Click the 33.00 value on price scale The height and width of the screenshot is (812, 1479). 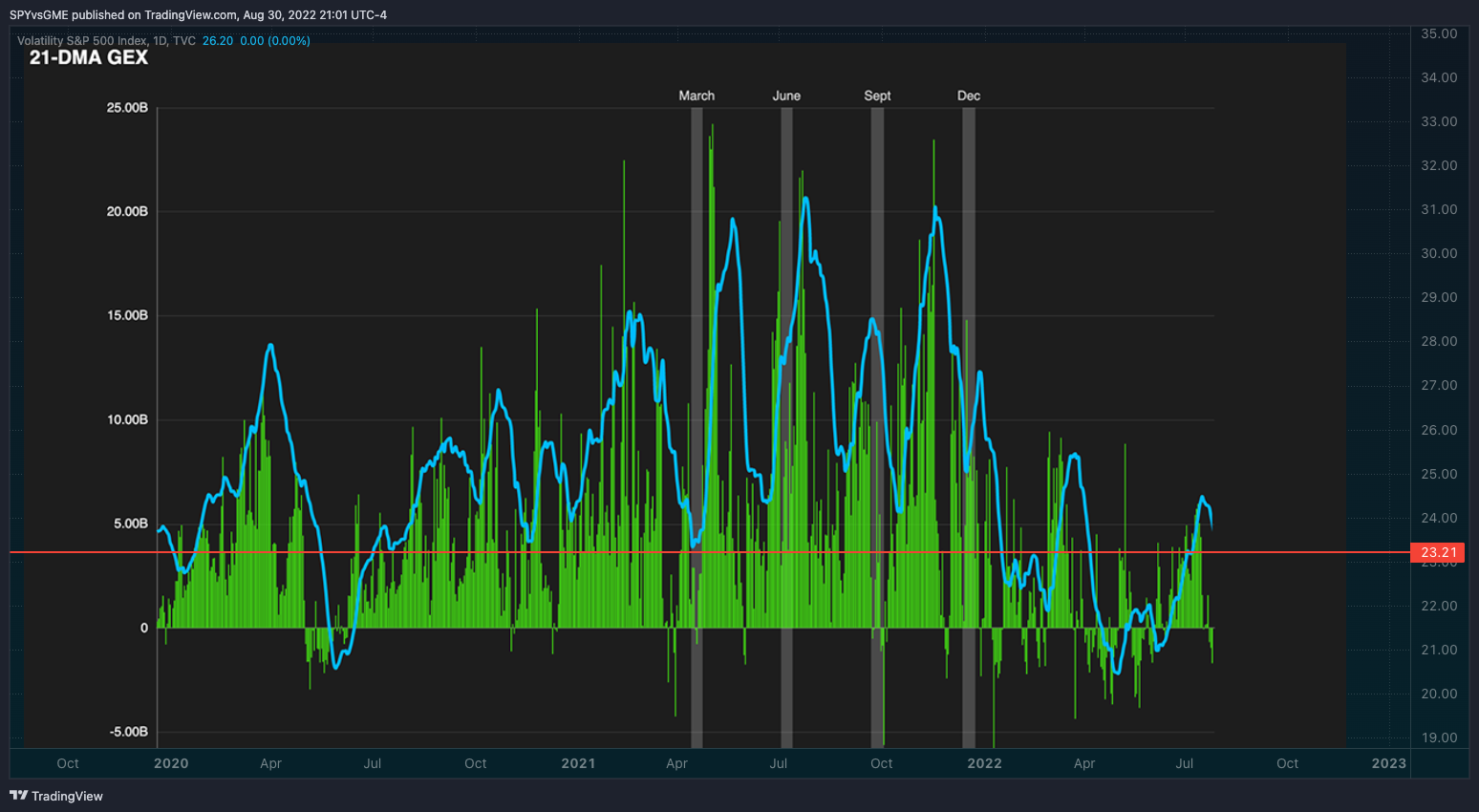point(1439,121)
